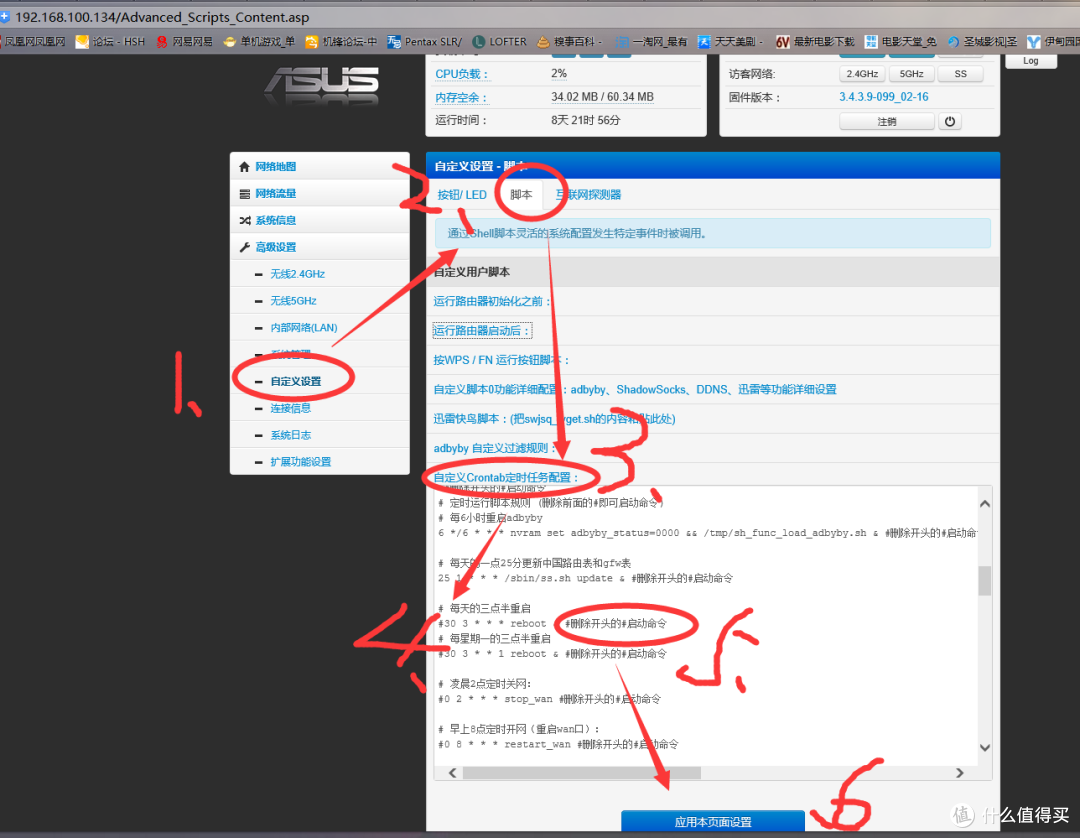Switch to the 脚本 tab
Viewport: 1080px width, 838px height.
pos(521,195)
